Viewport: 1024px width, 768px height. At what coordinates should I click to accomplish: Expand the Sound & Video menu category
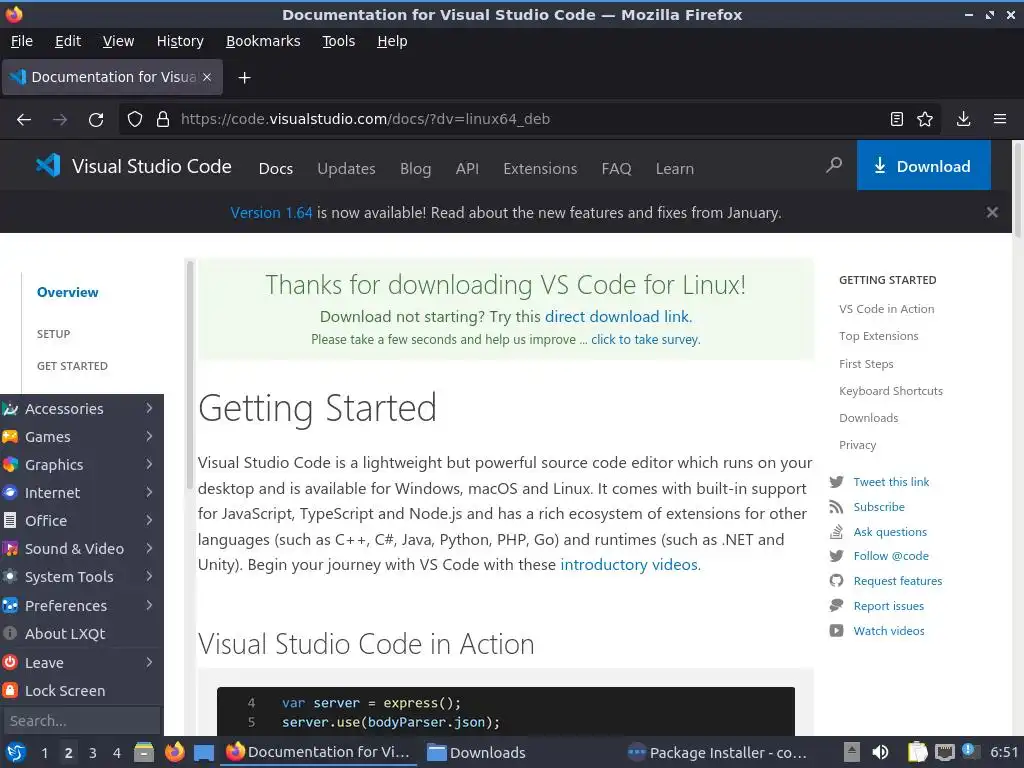[82, 549]
